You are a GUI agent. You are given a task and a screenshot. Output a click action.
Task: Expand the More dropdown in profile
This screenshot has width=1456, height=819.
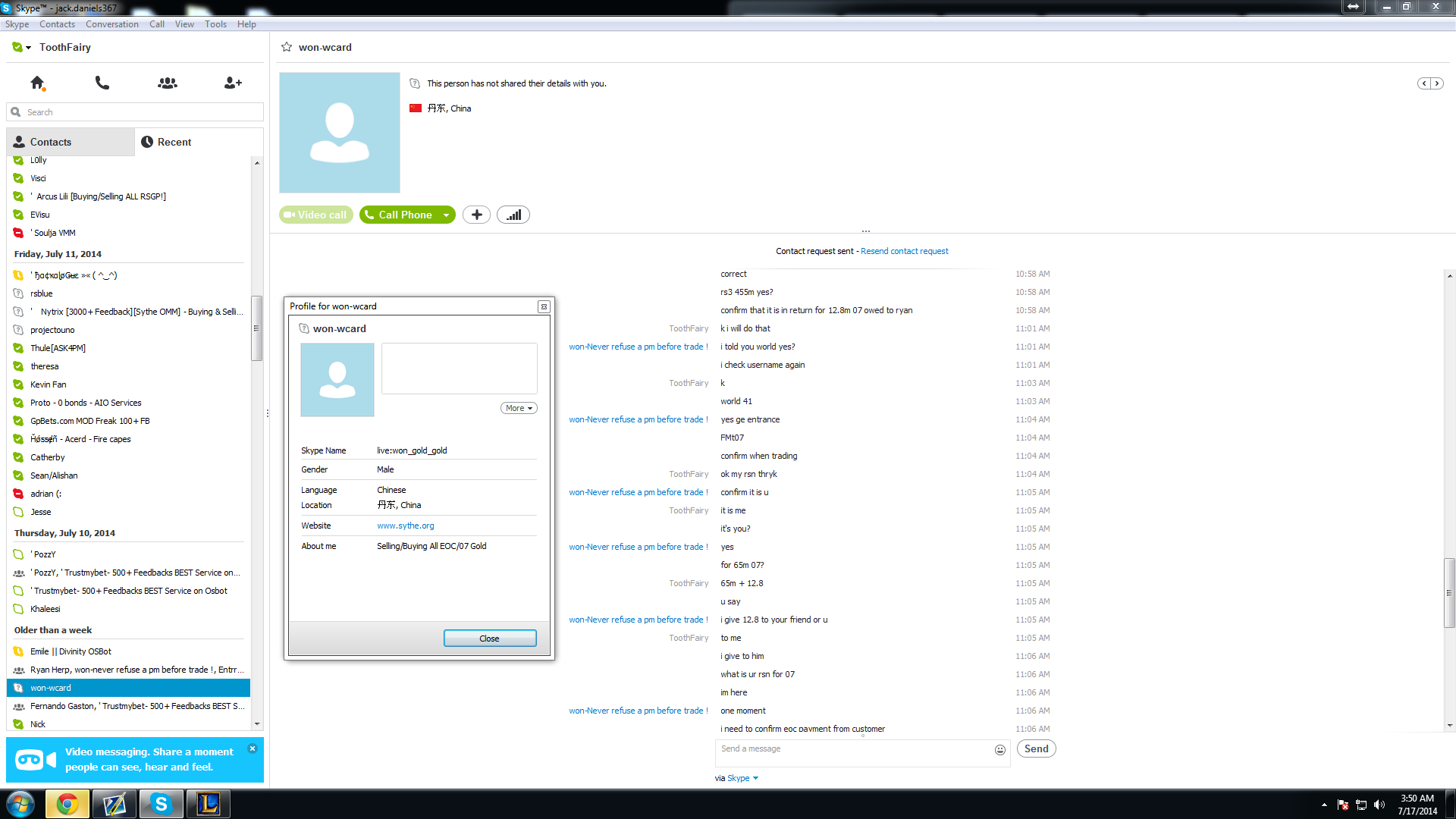coord(519,408)
